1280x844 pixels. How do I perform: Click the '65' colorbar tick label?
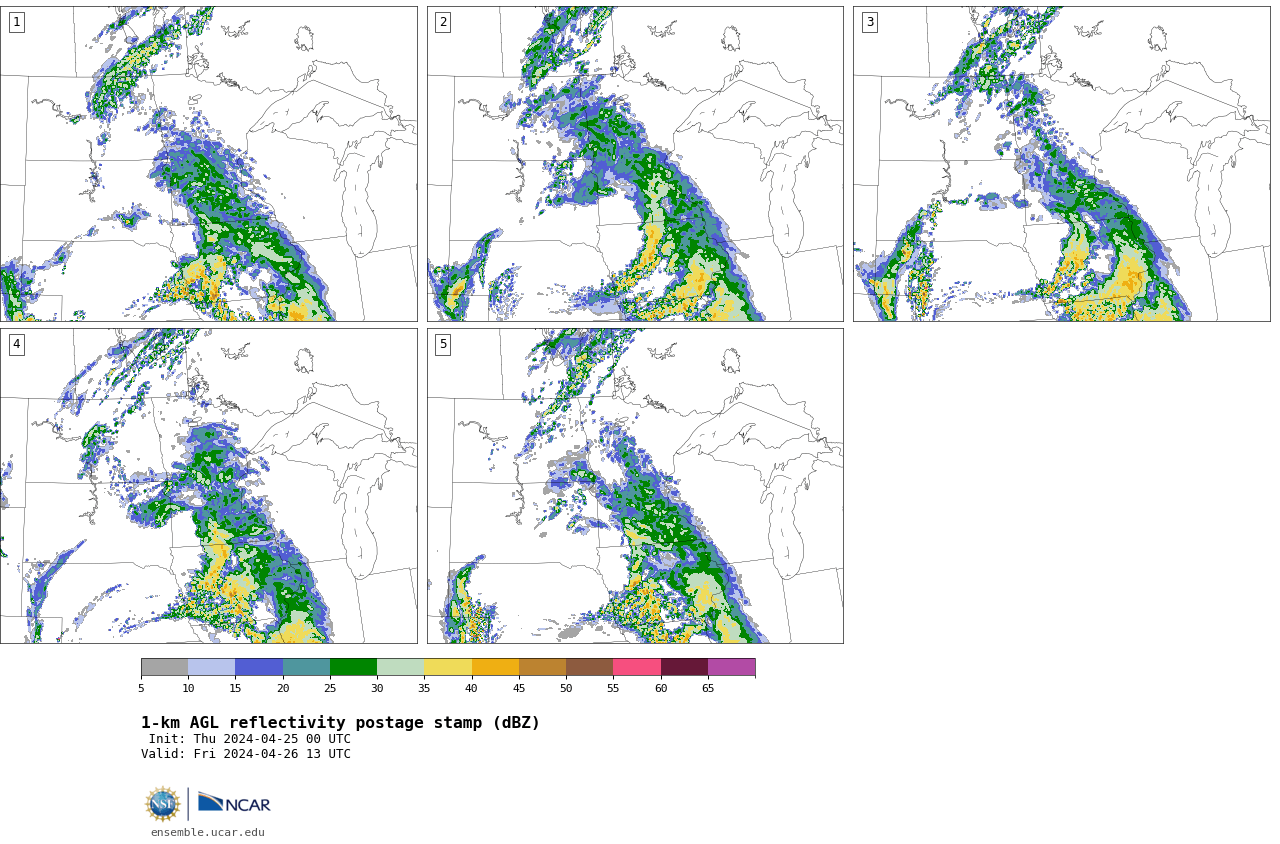(708, 688)
